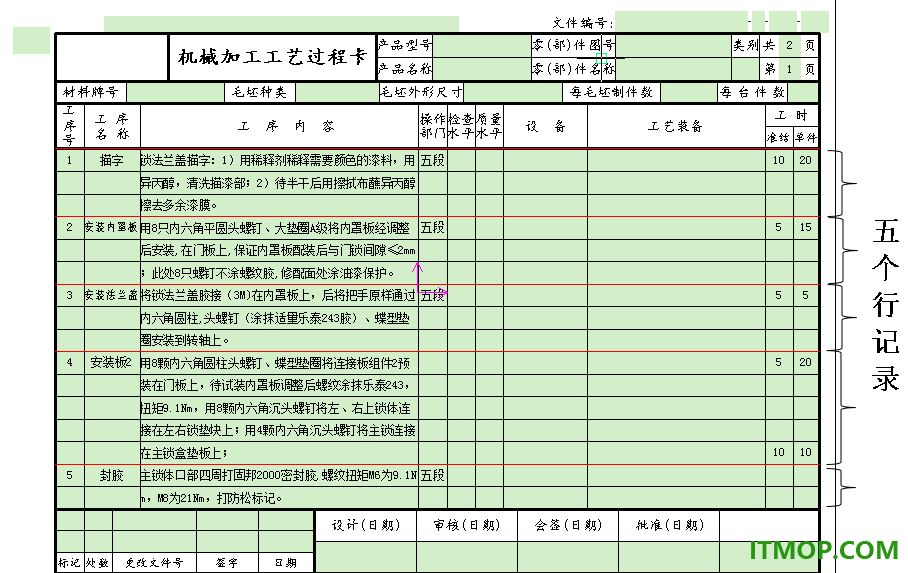The width and height of the screenshot is (908, 573).
Task: Select the 零(部)件名称 label cell
Action: tap(573, 69)
